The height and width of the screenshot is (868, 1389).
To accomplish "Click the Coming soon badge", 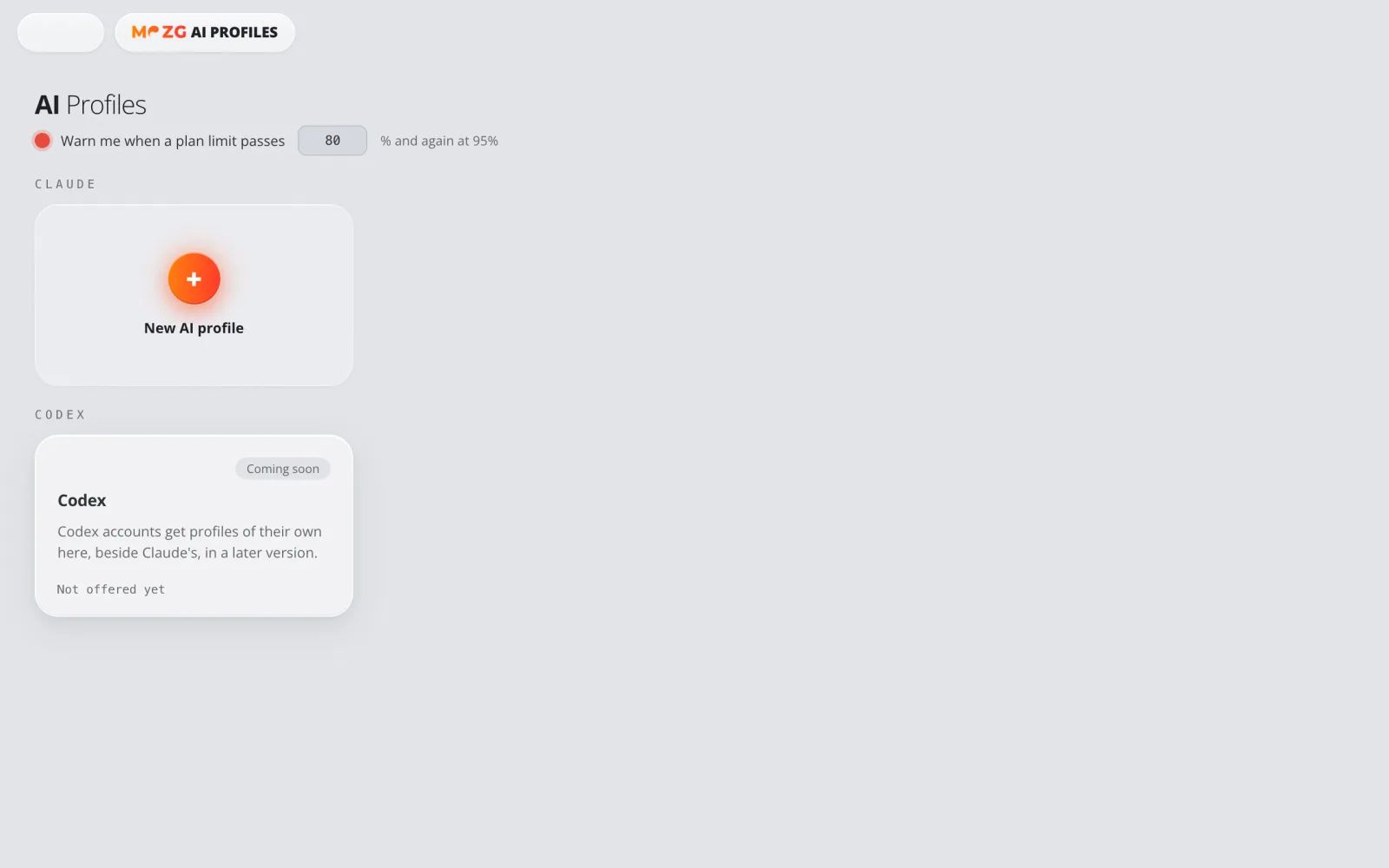I will [283, 469].
